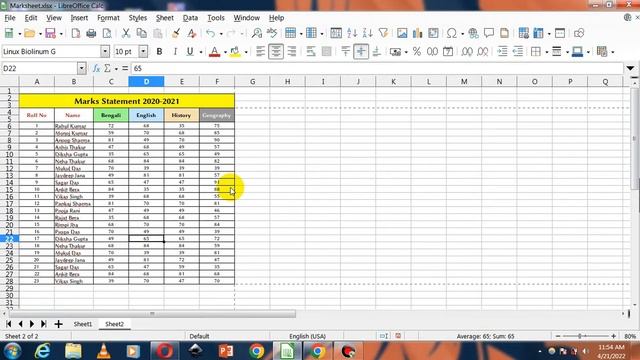Toggle Center Vertically alignment

click(361, 51)
